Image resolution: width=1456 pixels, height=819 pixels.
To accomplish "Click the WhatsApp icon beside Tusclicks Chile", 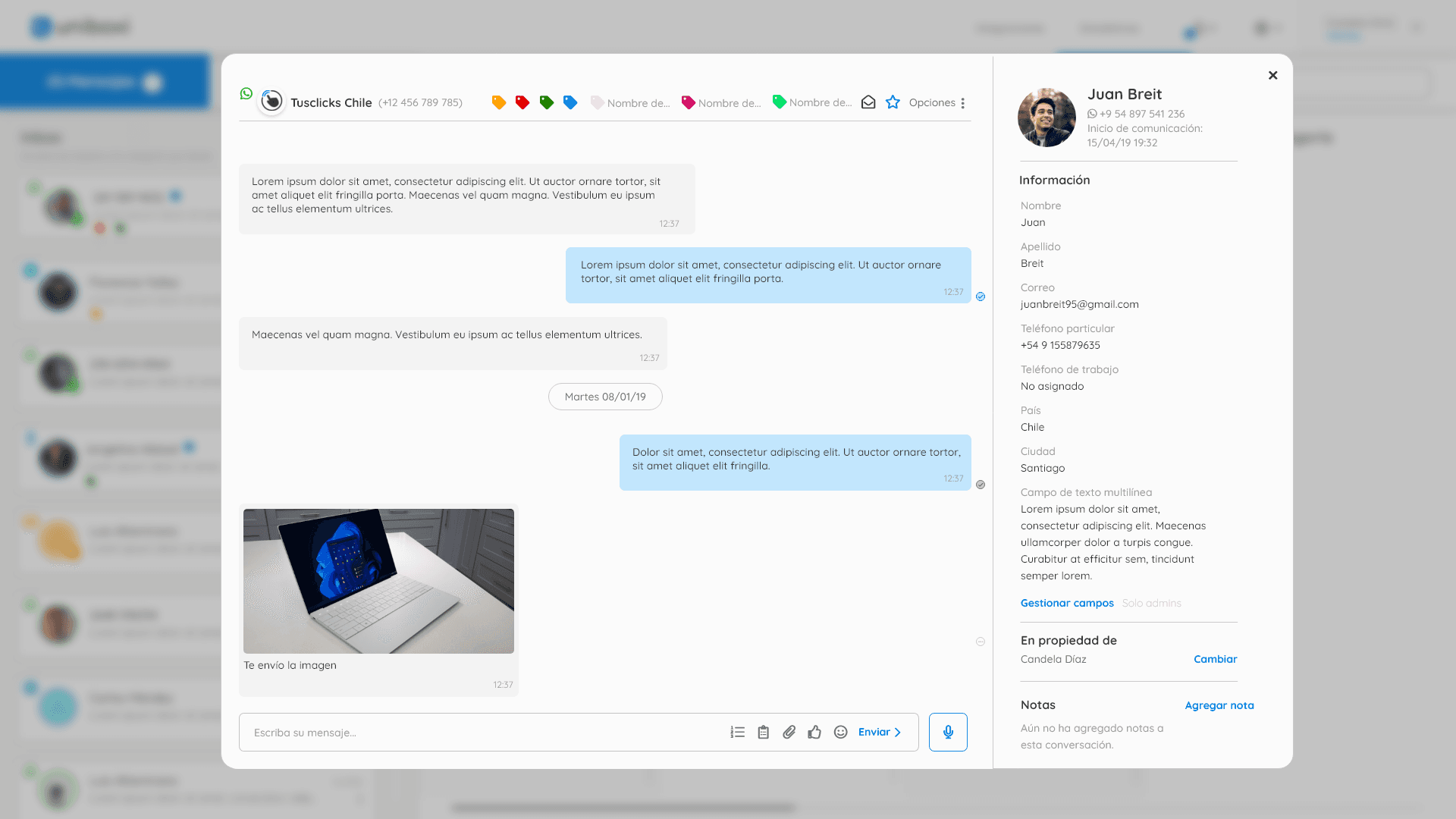I will point(246,93).
